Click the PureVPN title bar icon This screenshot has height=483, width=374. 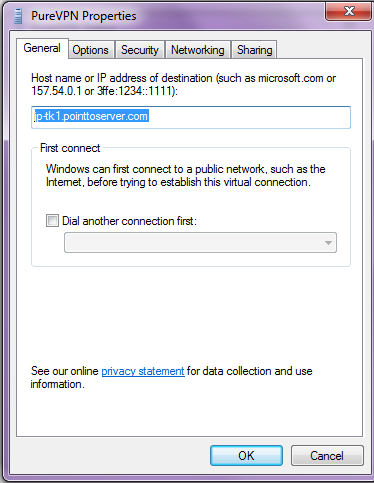pos(18,16)
